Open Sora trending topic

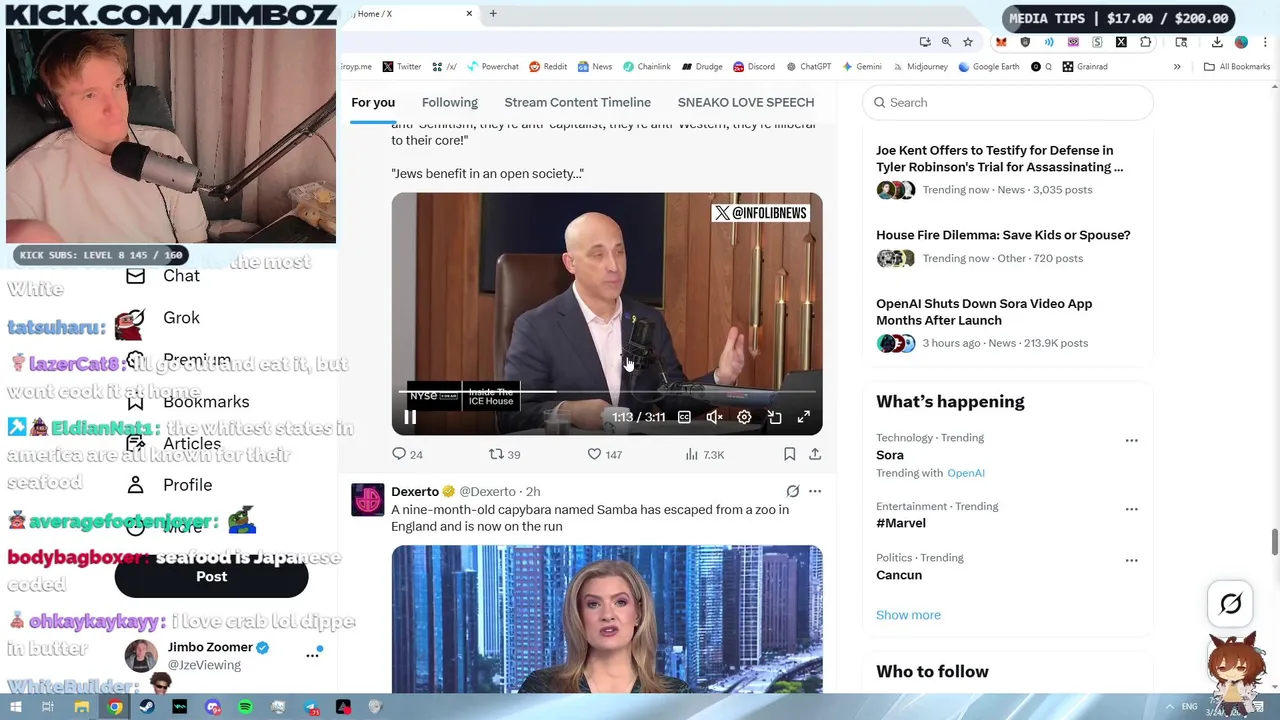coord(890,455)
